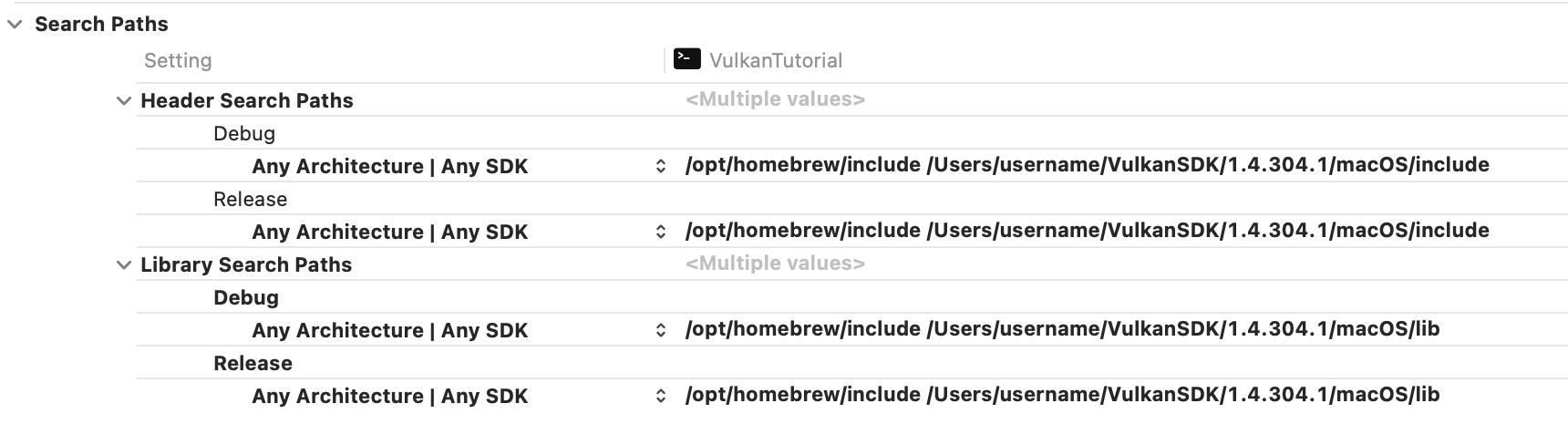Select Multiple values for Header Search Paths

point(775,99)
